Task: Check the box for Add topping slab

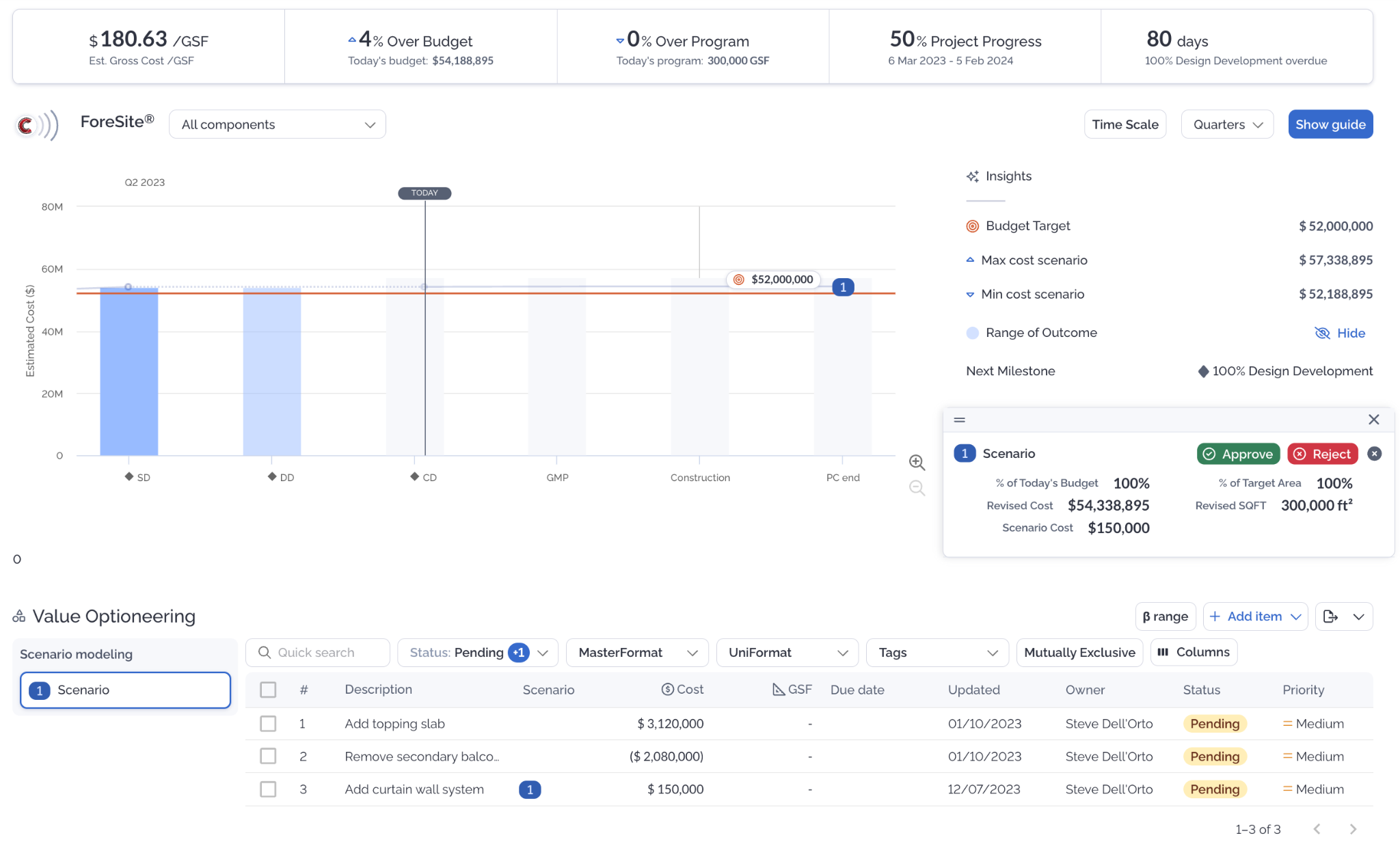Action: (x=268, y=724)
